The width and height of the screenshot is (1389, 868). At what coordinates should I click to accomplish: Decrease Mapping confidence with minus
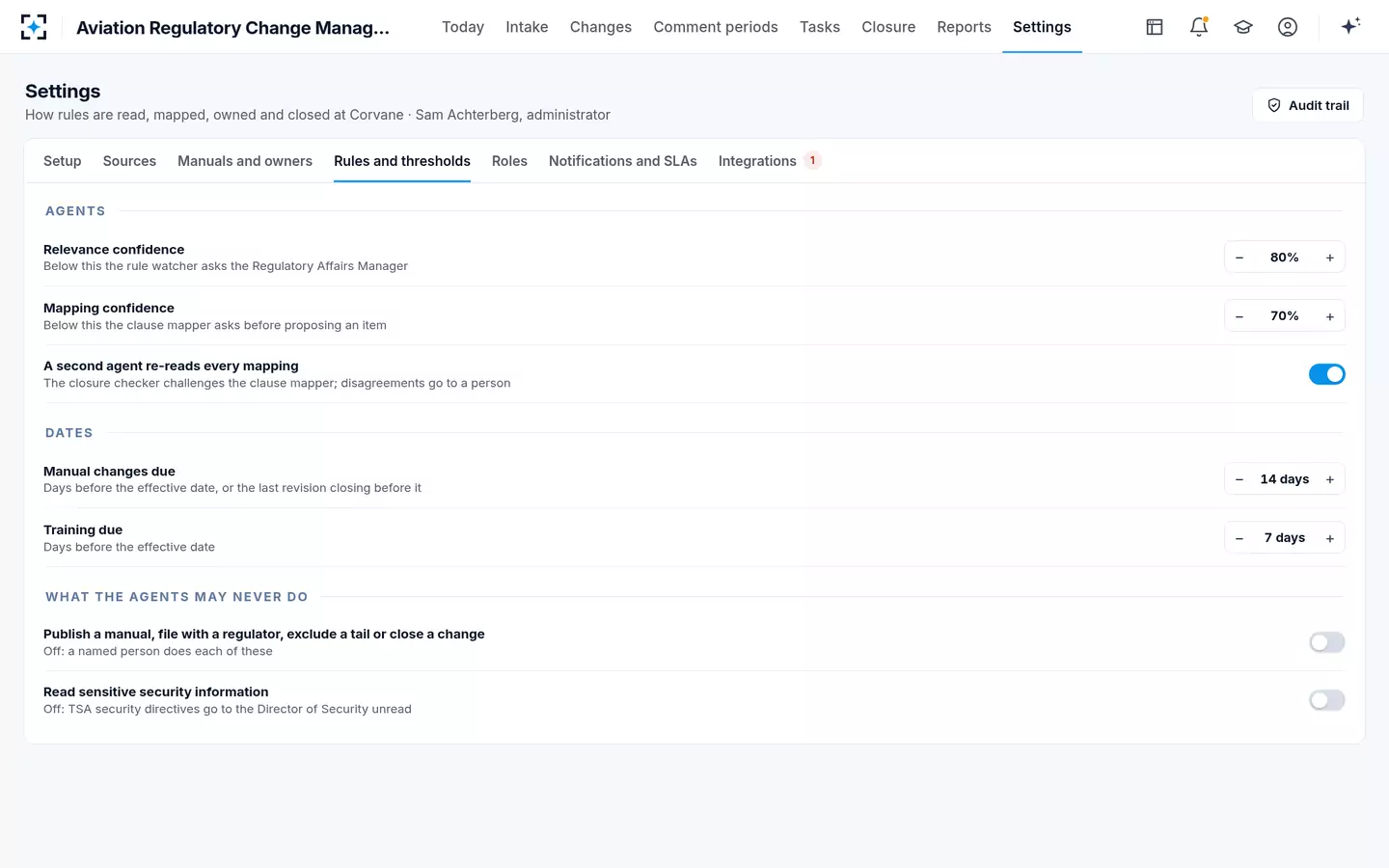(1239, 316)
